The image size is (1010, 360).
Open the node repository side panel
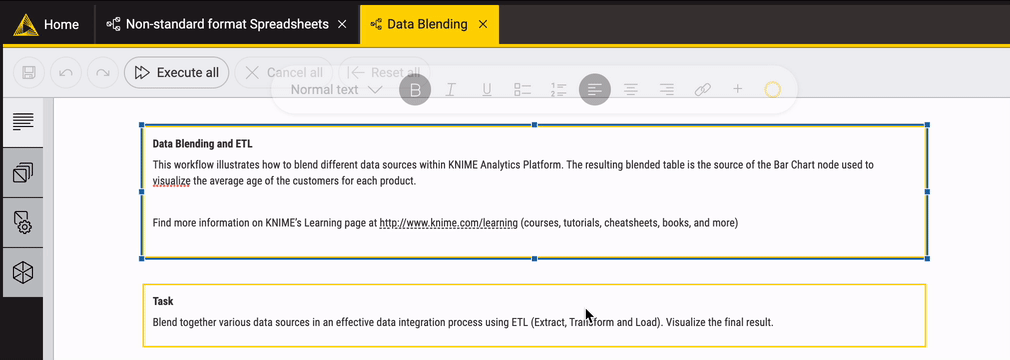[x=23, y=172]
